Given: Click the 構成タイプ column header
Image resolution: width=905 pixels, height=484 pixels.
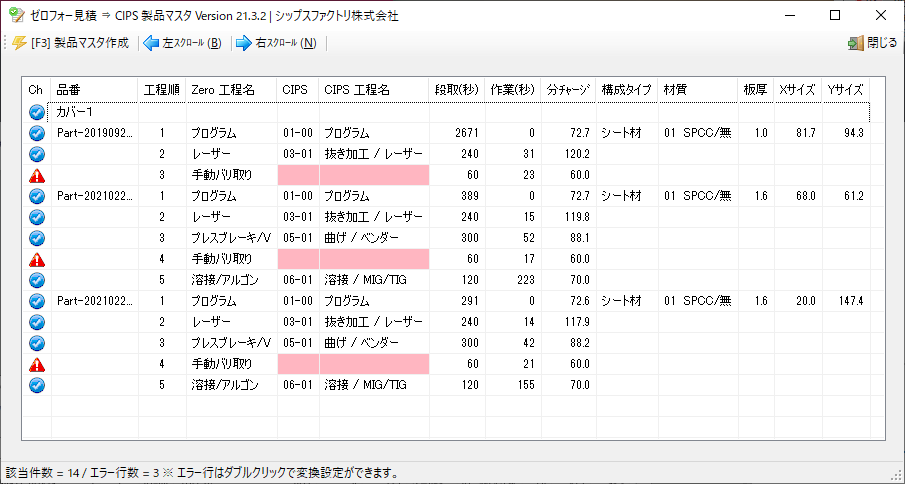Looking at the screenshot, I should tap(627, 90).
